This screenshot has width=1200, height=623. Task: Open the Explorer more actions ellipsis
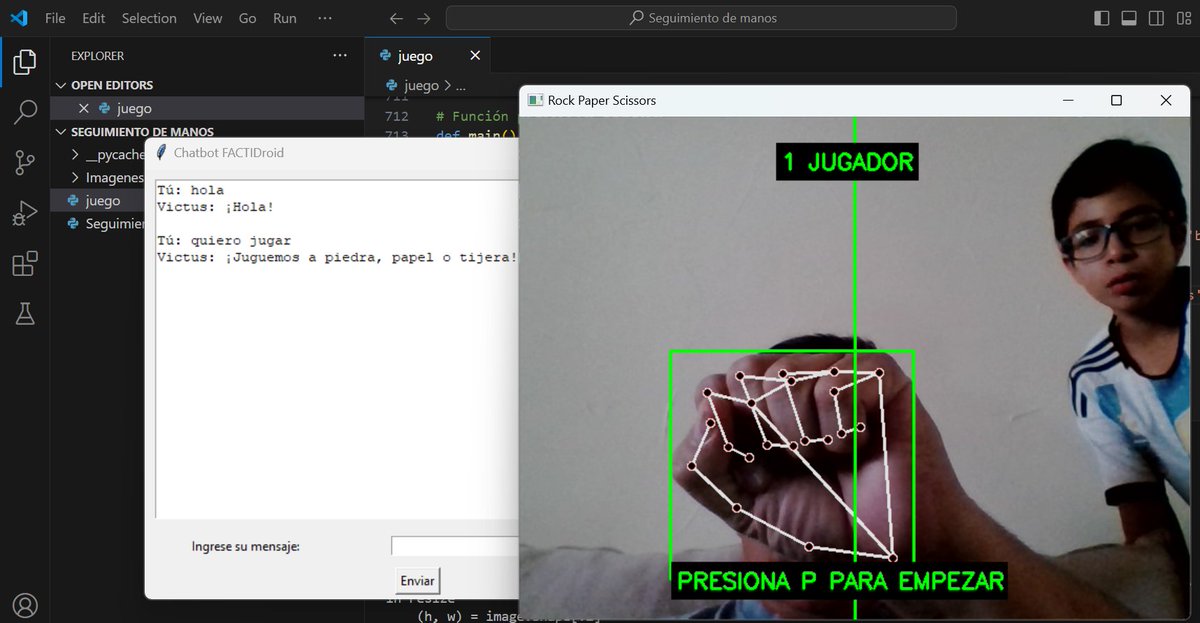tap(340, 56)
